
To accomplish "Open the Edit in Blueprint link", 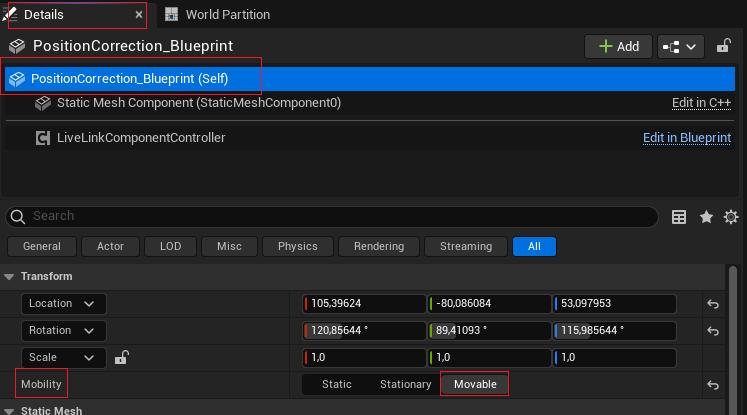I will coord(686,138).
